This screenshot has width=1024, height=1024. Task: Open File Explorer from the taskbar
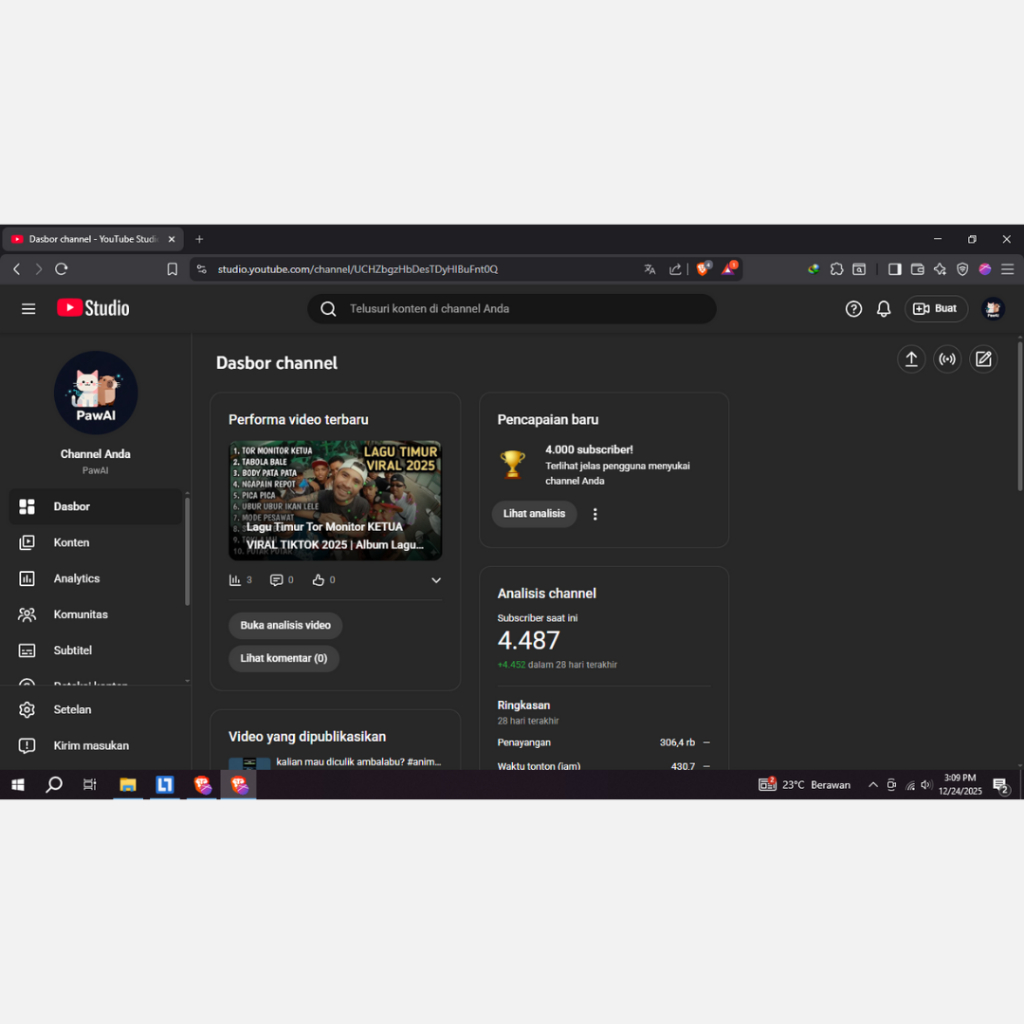click(x=127, y=784)
